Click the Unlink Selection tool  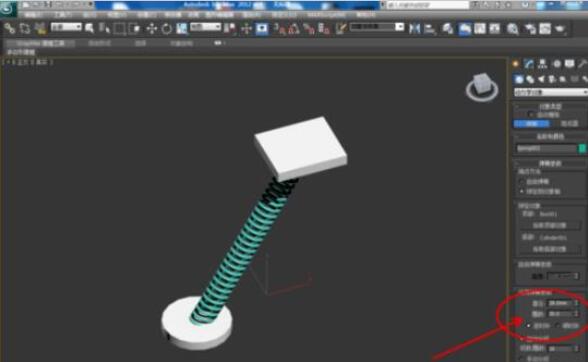[x=25, y=29]
